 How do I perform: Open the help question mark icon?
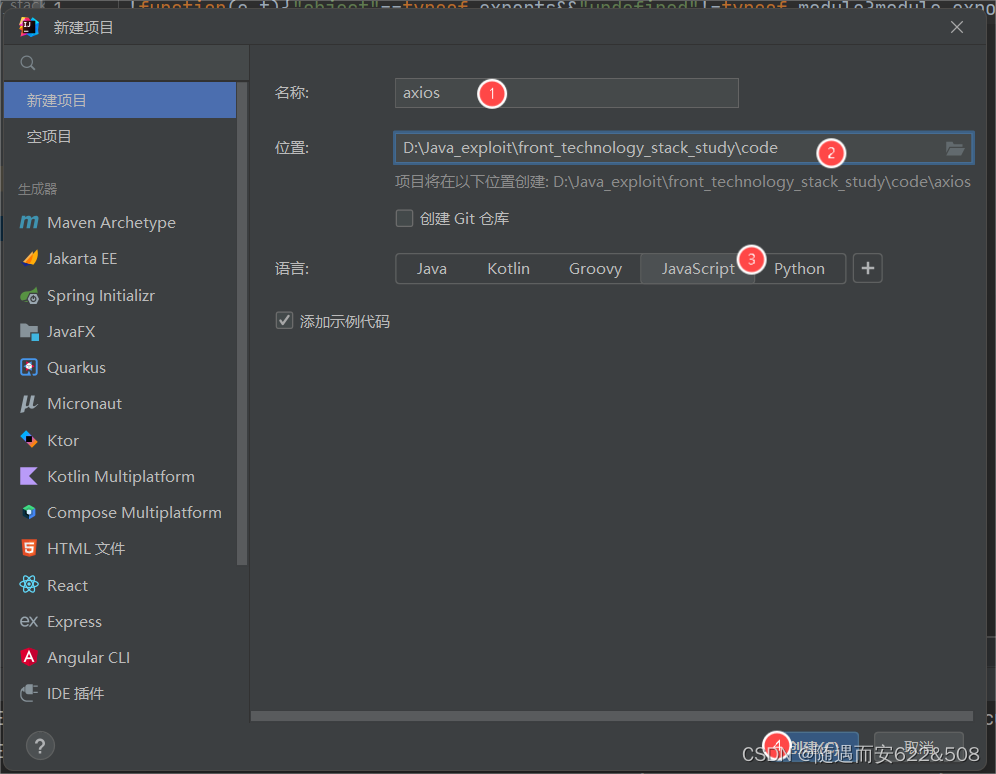click(x=40, y=746)
